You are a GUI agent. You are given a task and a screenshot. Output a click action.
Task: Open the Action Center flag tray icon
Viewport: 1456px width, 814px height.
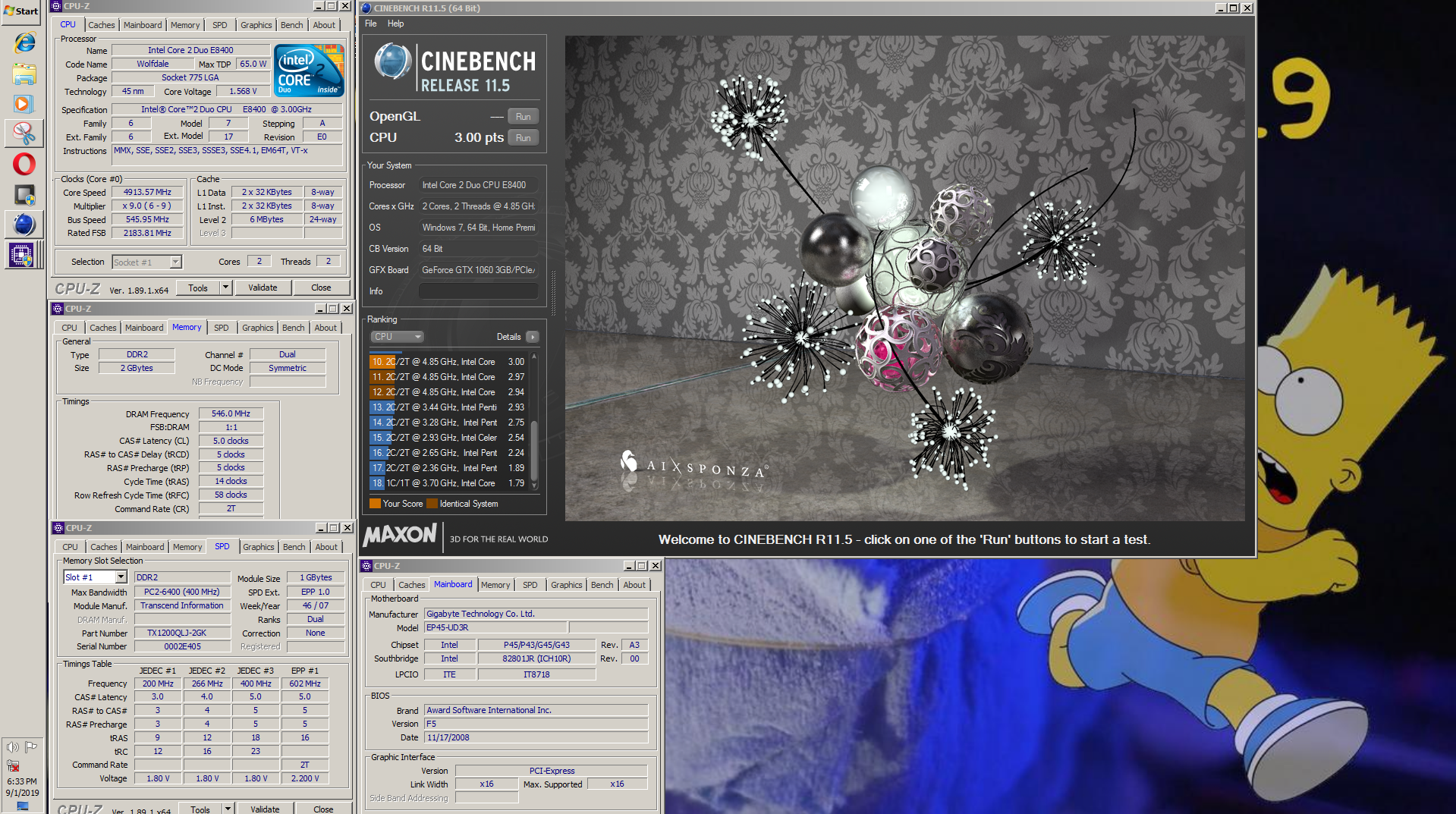point(31,746)
